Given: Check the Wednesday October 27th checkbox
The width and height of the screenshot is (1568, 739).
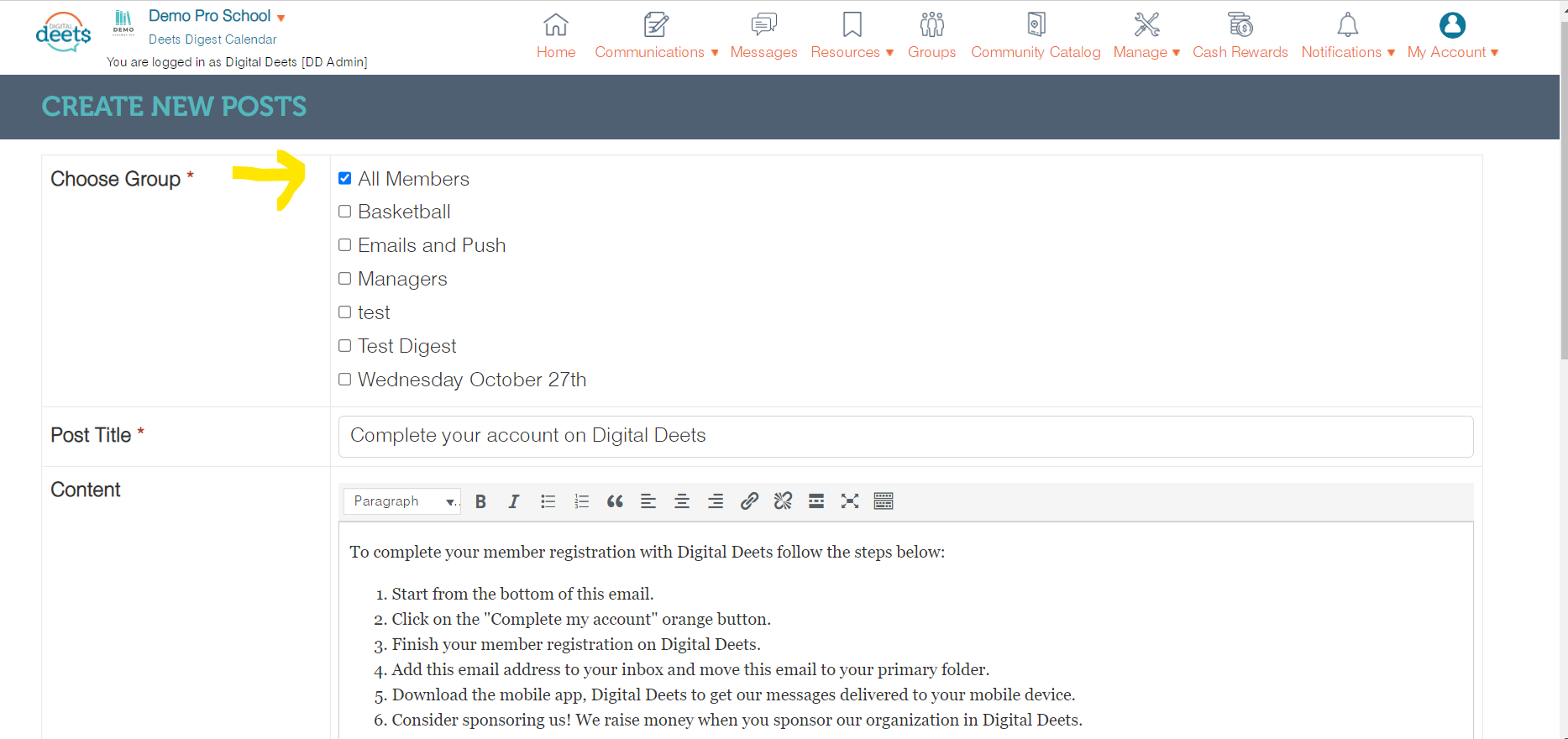Looking at the screenshot, I should [x=344, y=380].
